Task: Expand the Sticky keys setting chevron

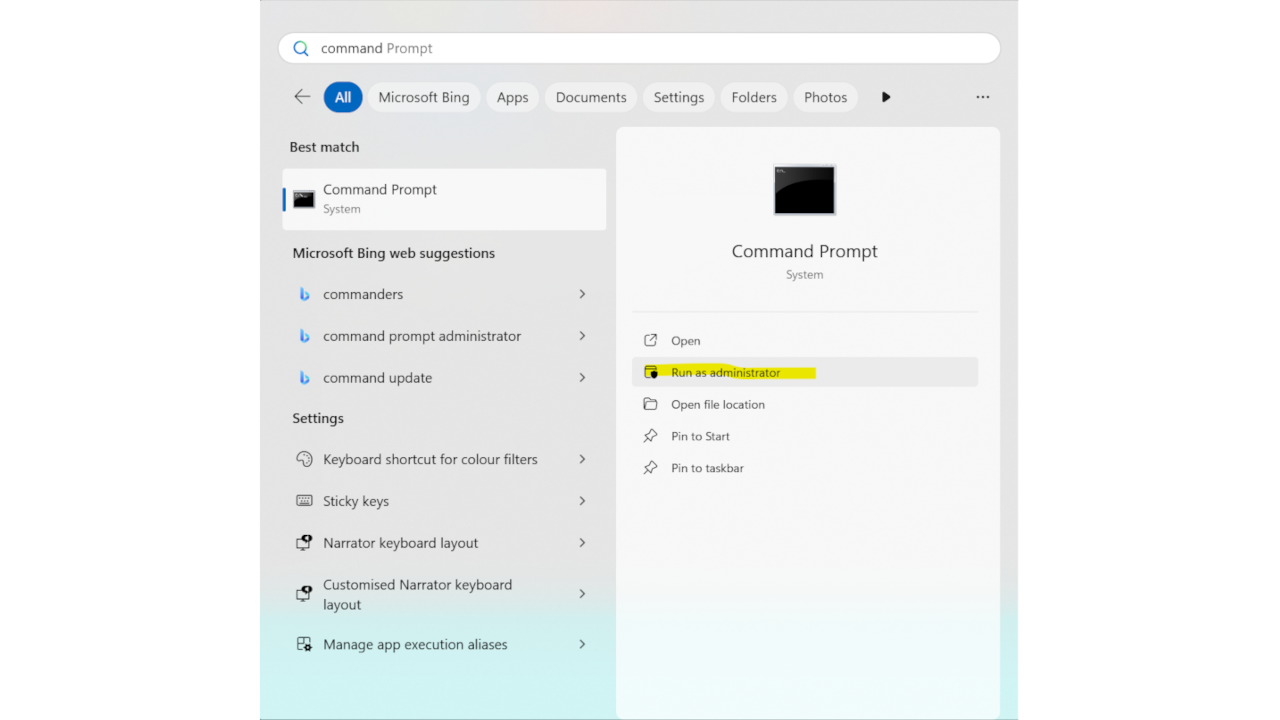Action: pyautogui.click(x=582, y=501)
